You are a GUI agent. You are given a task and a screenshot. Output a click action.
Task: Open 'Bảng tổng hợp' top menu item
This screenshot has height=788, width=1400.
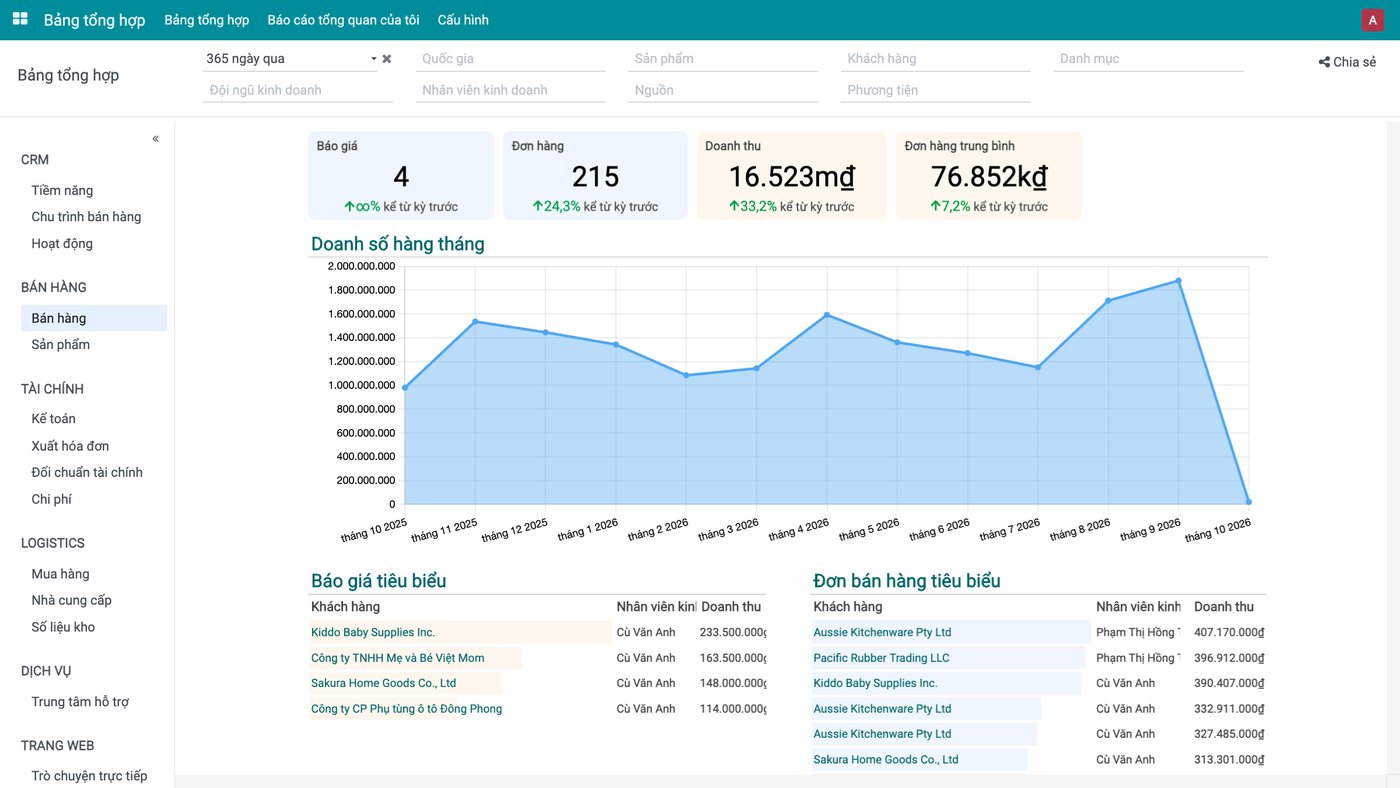pyautogui.click(x=207, y=20)
